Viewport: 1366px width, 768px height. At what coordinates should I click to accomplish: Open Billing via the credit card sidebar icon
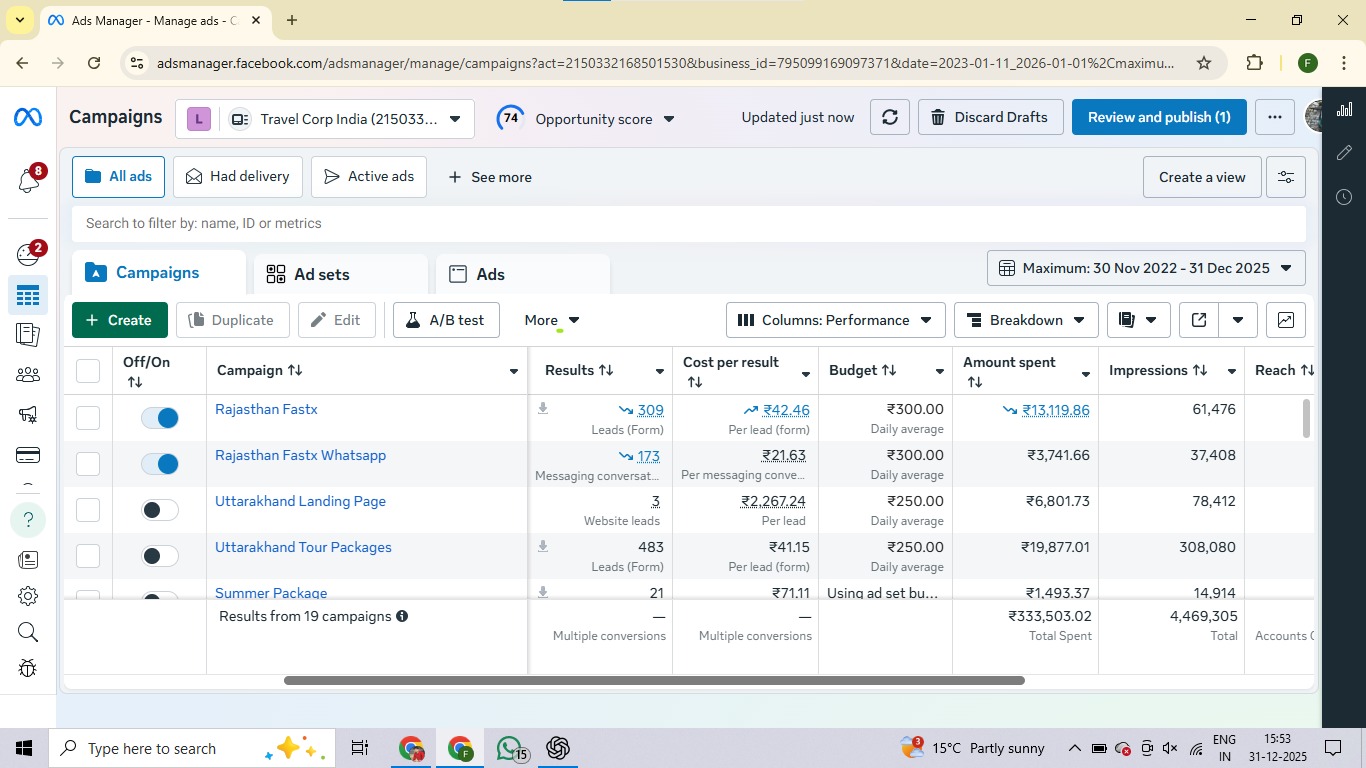coord(28,454)
